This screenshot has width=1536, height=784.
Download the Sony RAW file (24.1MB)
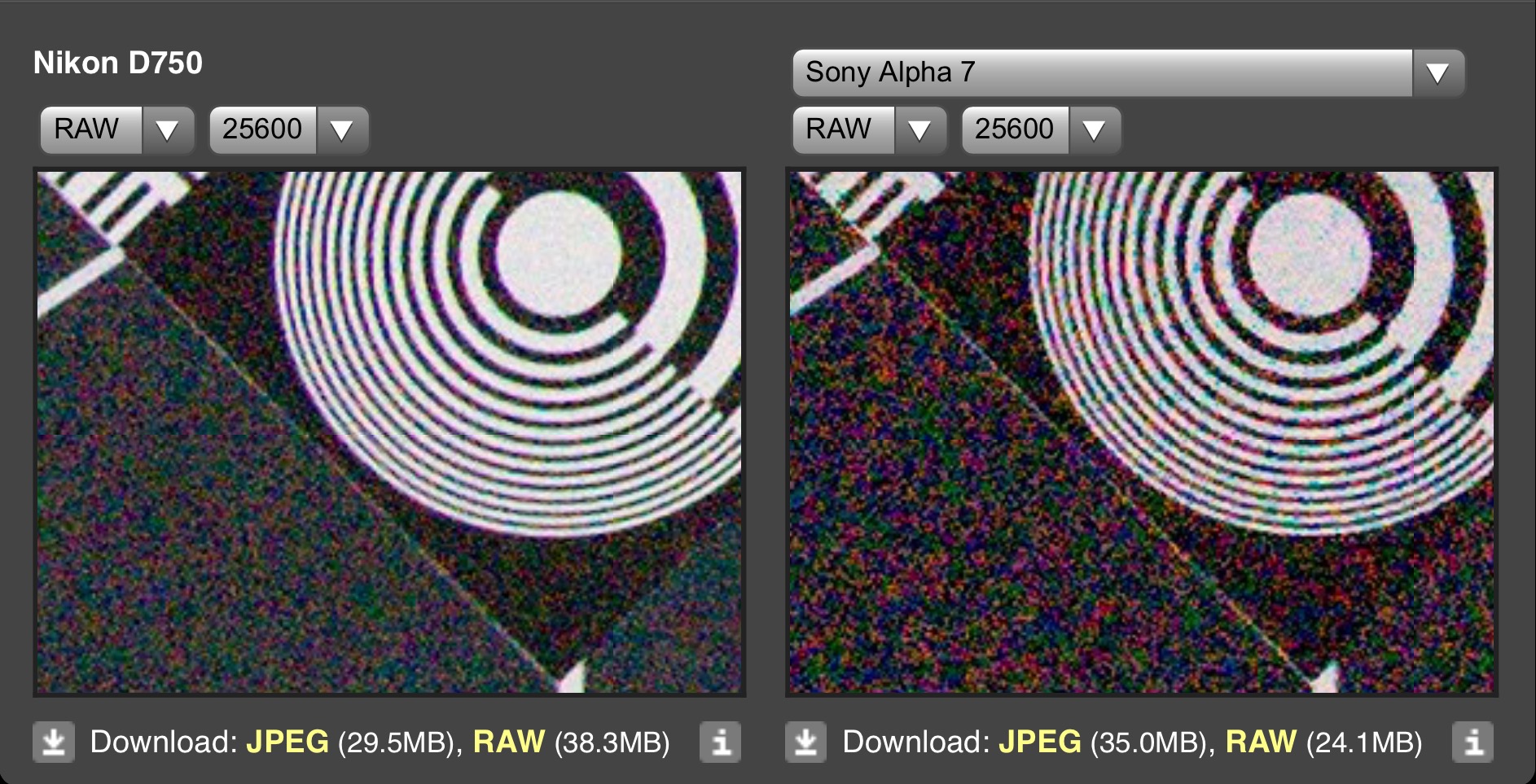pos(1261,742)
